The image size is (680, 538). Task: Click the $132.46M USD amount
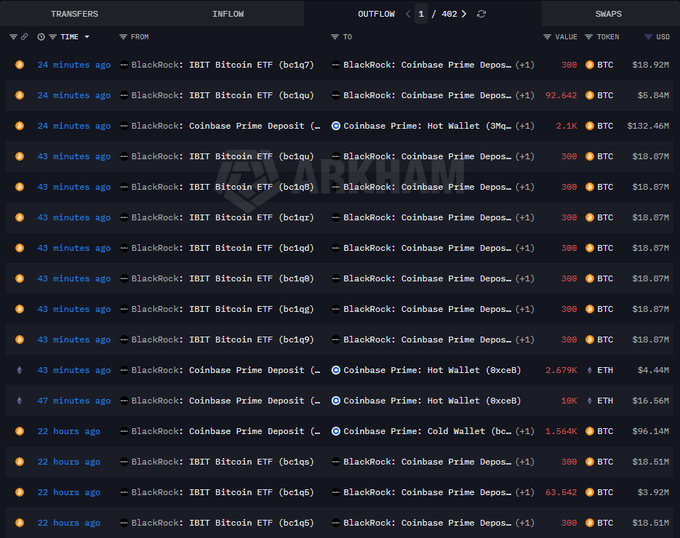pos(648,126)
